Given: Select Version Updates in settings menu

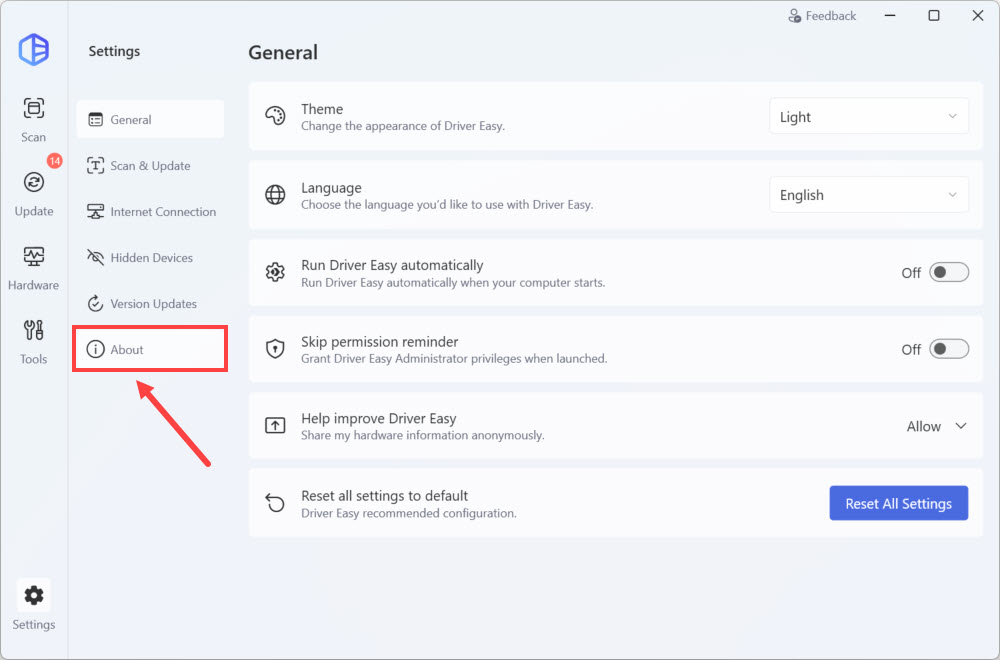Looking at the screenshot, I should [x=150, y=304].
